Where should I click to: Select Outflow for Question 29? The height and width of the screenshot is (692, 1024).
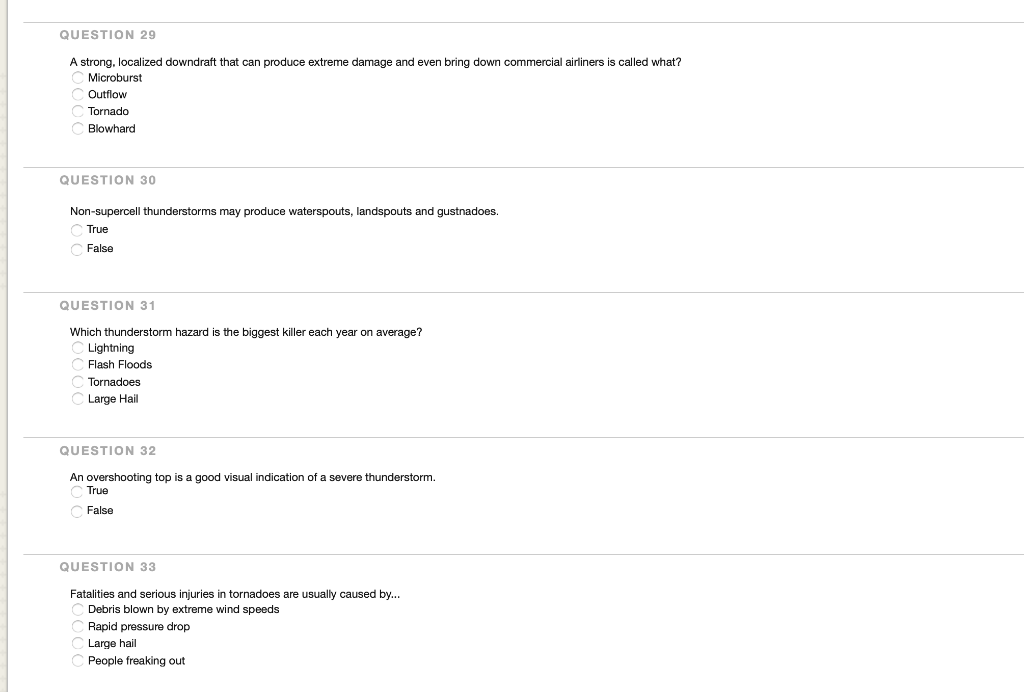tap(78, 94)
